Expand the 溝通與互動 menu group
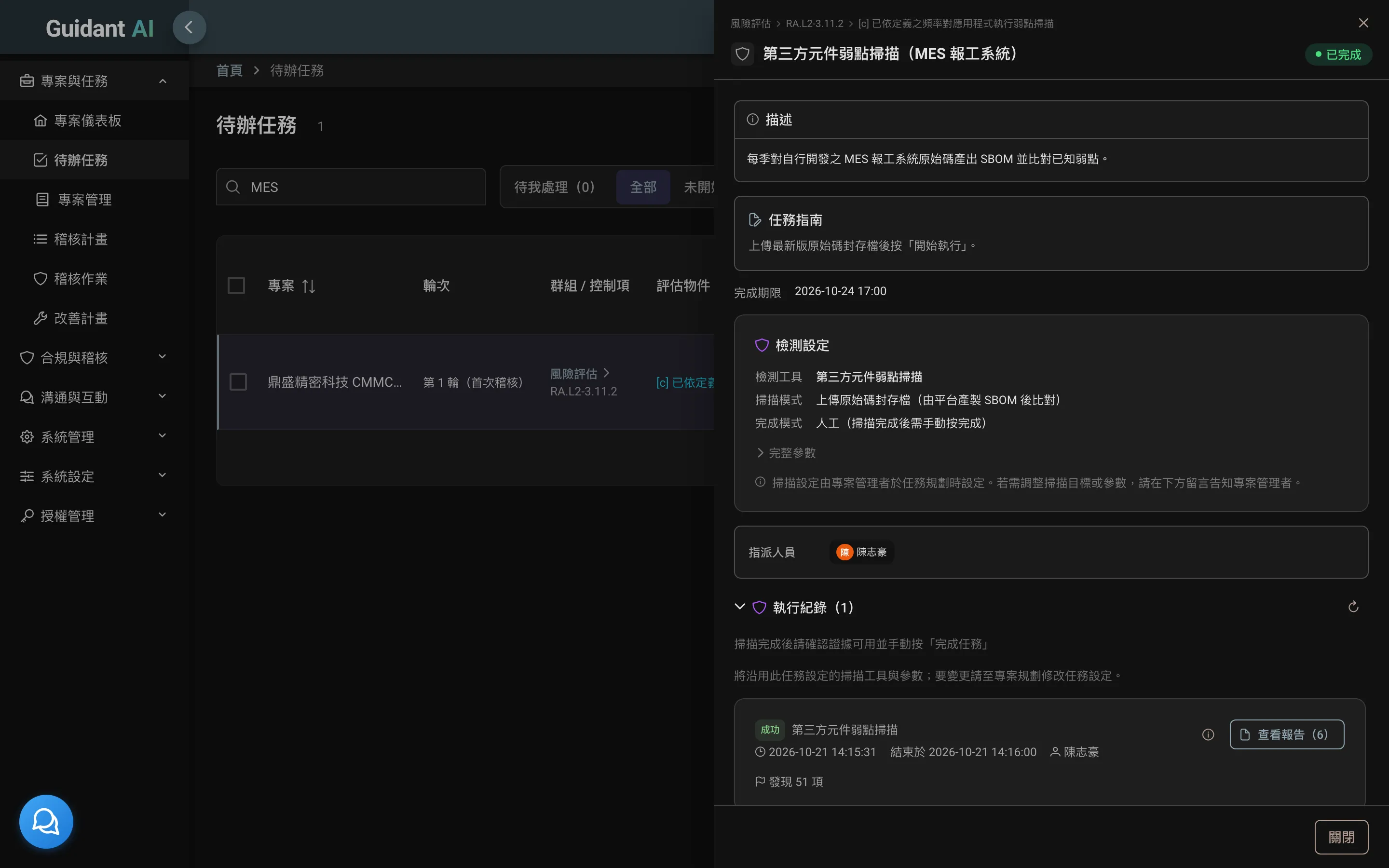 click(x=163, y=397)
